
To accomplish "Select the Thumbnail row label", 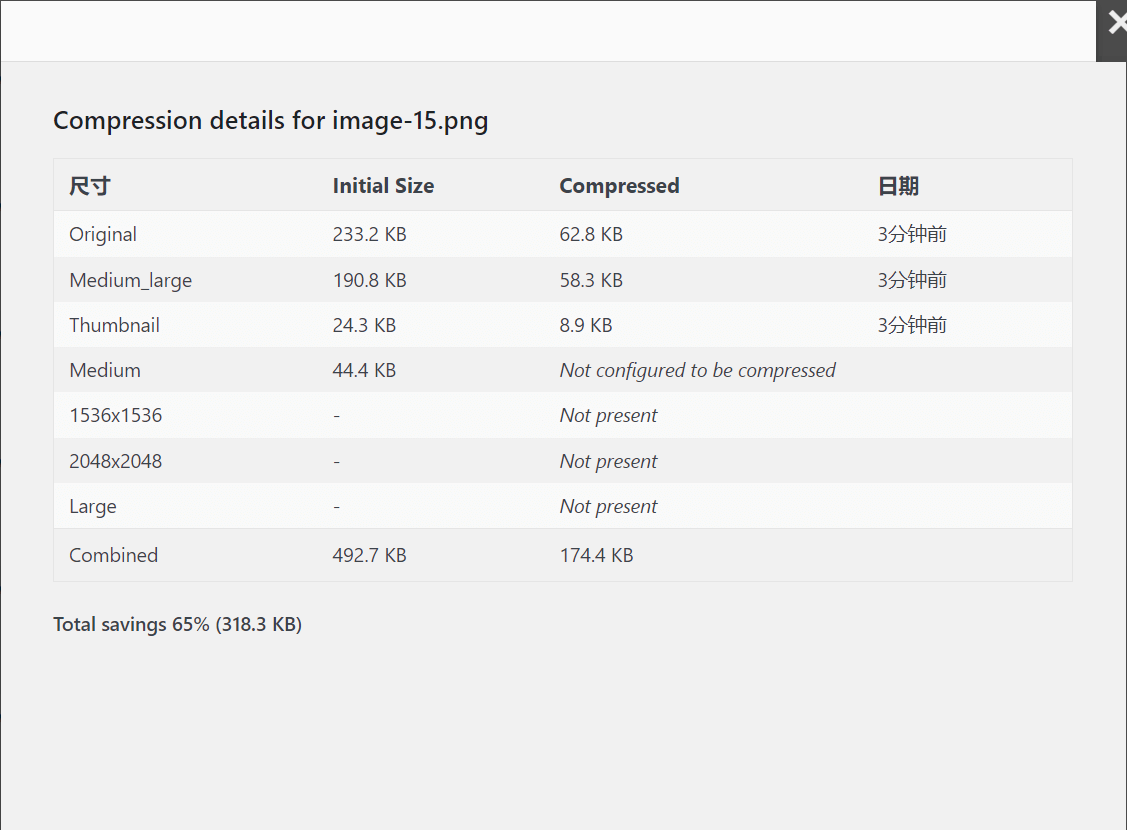I will tap(114, 326).
